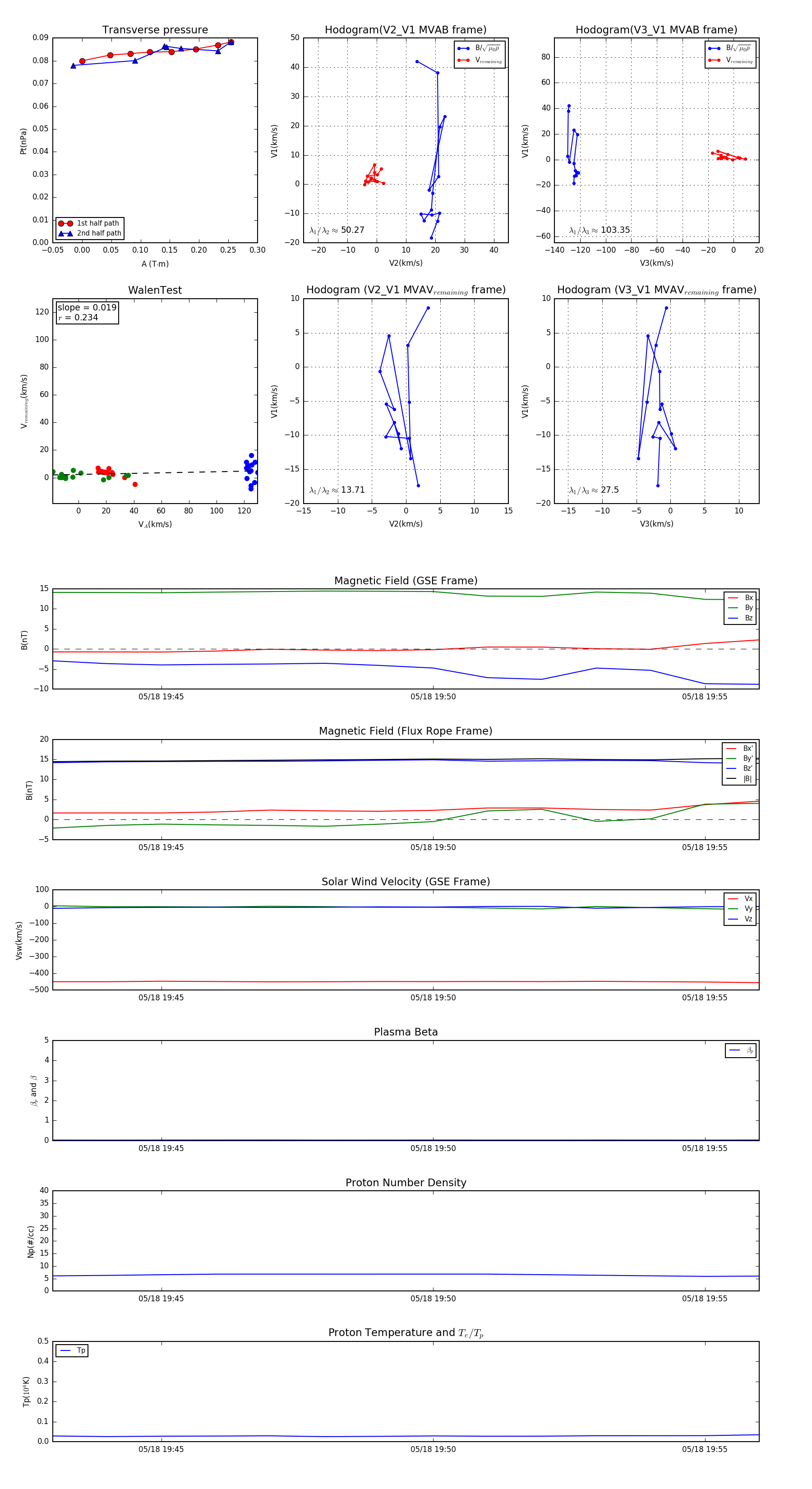Click the '2nd half path' legend entry
Screen dimensions: 812x1489
90,234
